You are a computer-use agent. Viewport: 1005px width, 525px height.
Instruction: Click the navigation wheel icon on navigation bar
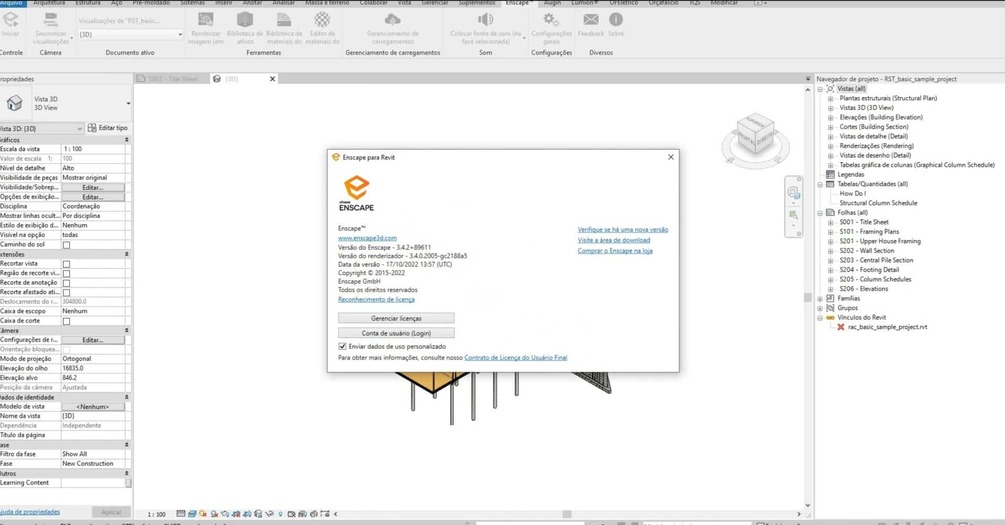[793, 192]
